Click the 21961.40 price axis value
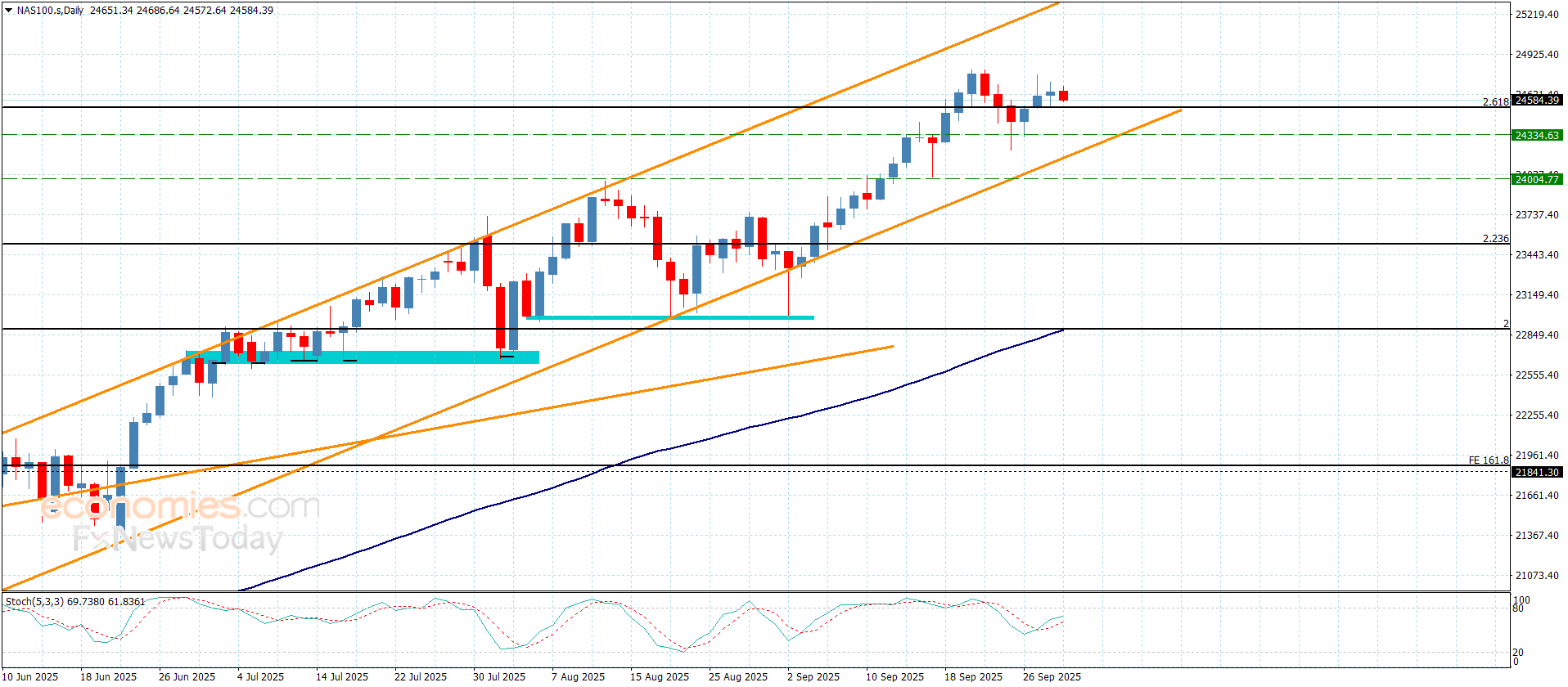The width and height of the screenshot is (1568, 687). (x=1537, y=456)
